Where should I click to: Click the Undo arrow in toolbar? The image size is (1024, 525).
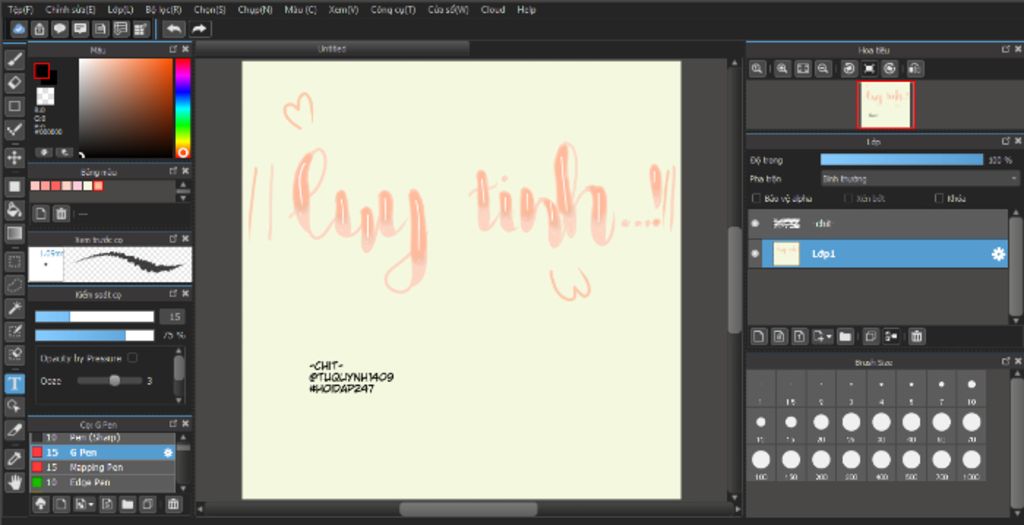[174, 29]
